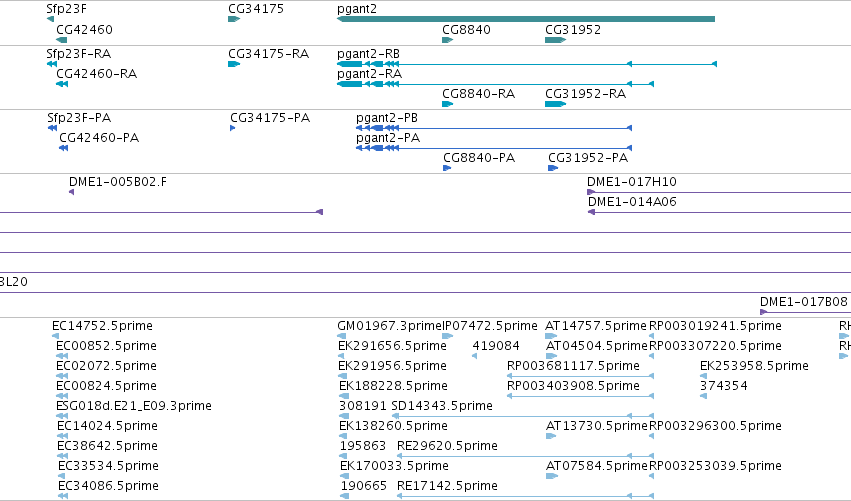Click the EC14752.5prime EST label
851x501 pixels.
coord(102,326)
